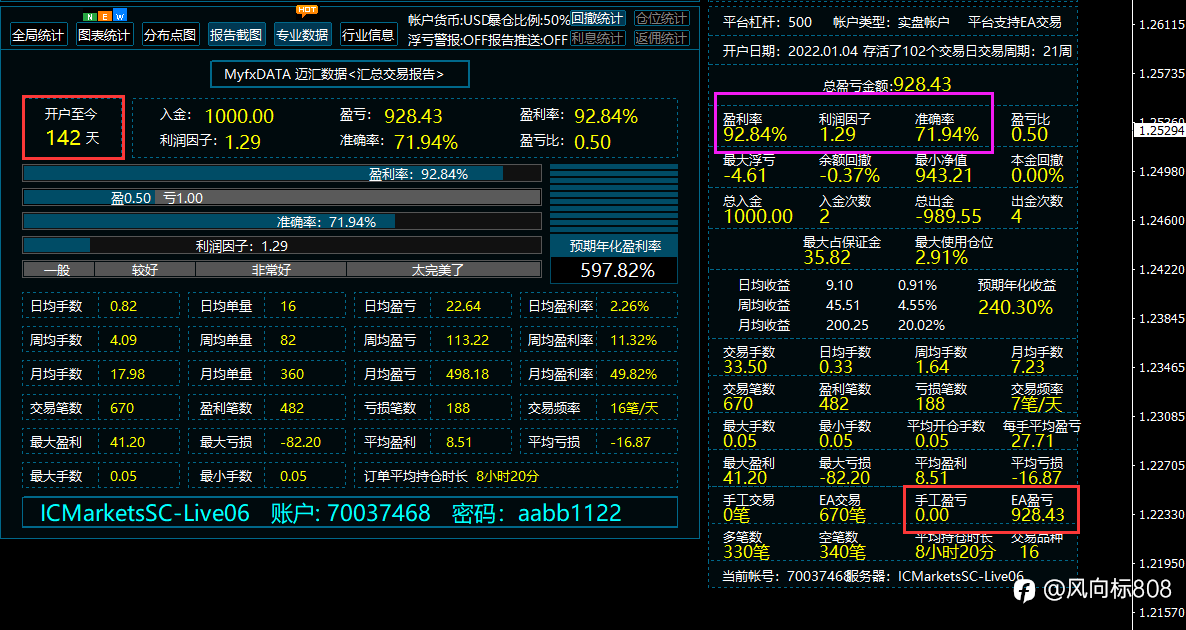Click the 密码: aabb1122 text
This screenshot has width=1186, height=630.
coord(536,514)
